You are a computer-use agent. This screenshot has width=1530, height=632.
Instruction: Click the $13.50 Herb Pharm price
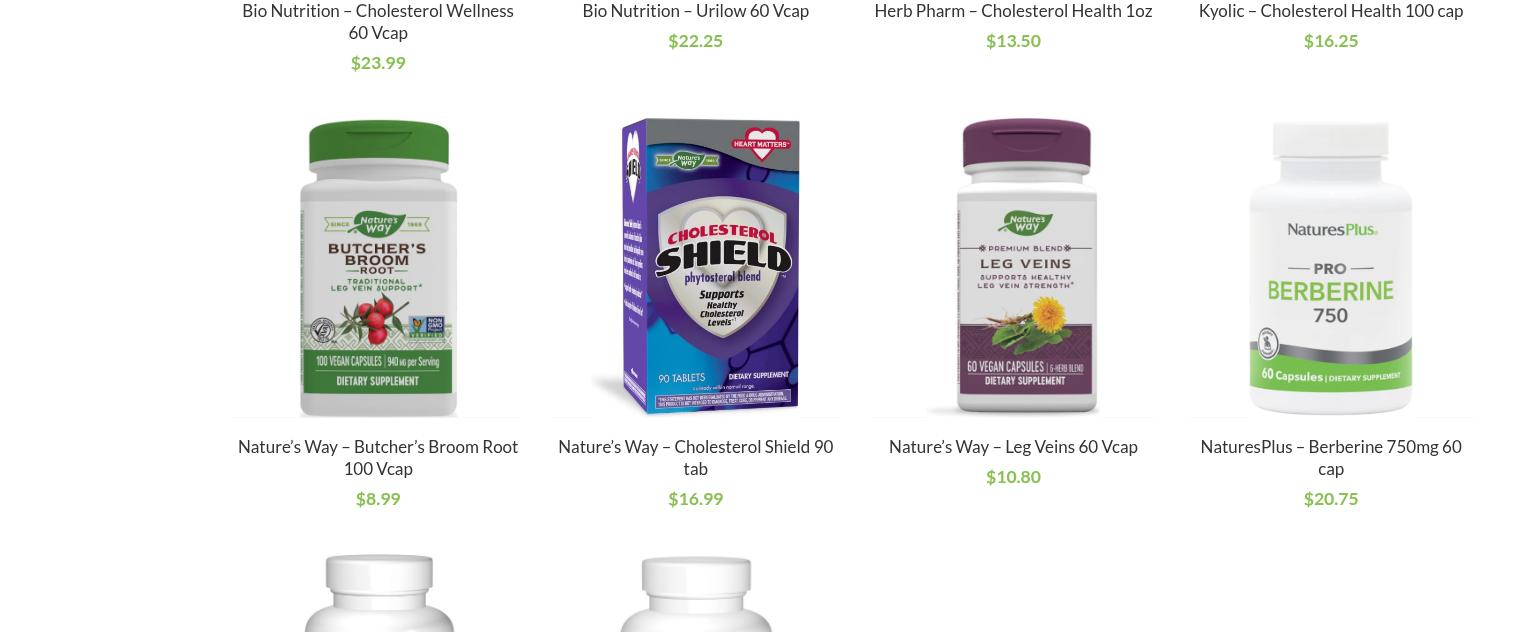pos(1013,41)
